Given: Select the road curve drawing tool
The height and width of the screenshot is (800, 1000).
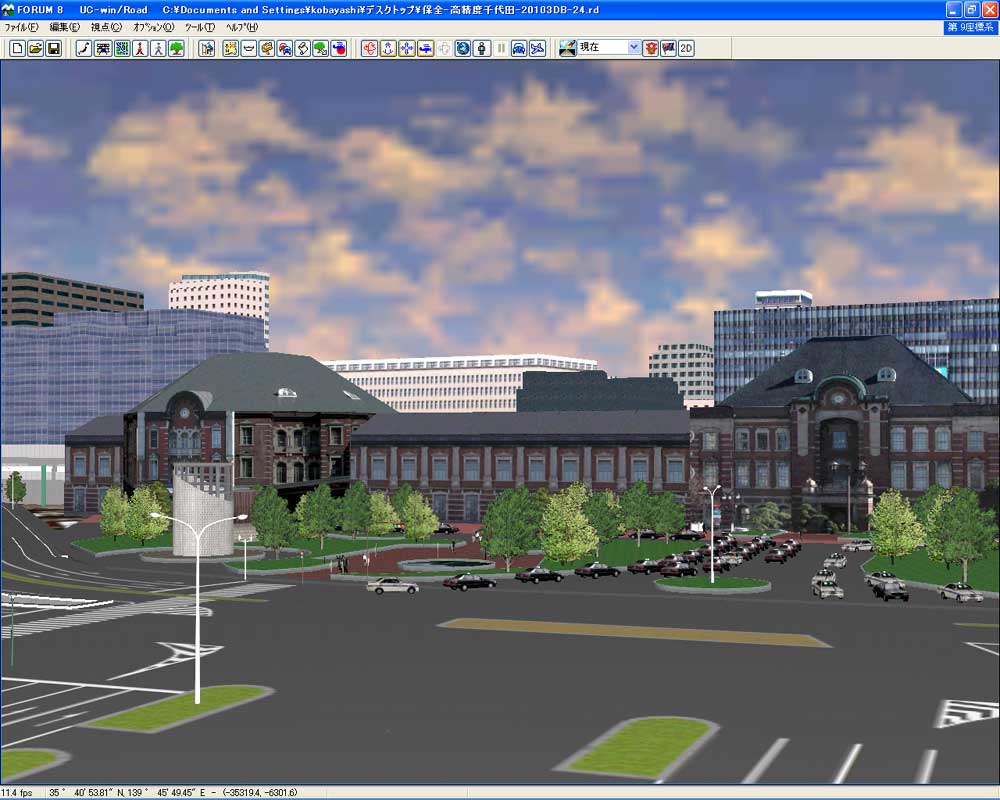Looking at the screenshot, I should [x=84, y=48].
